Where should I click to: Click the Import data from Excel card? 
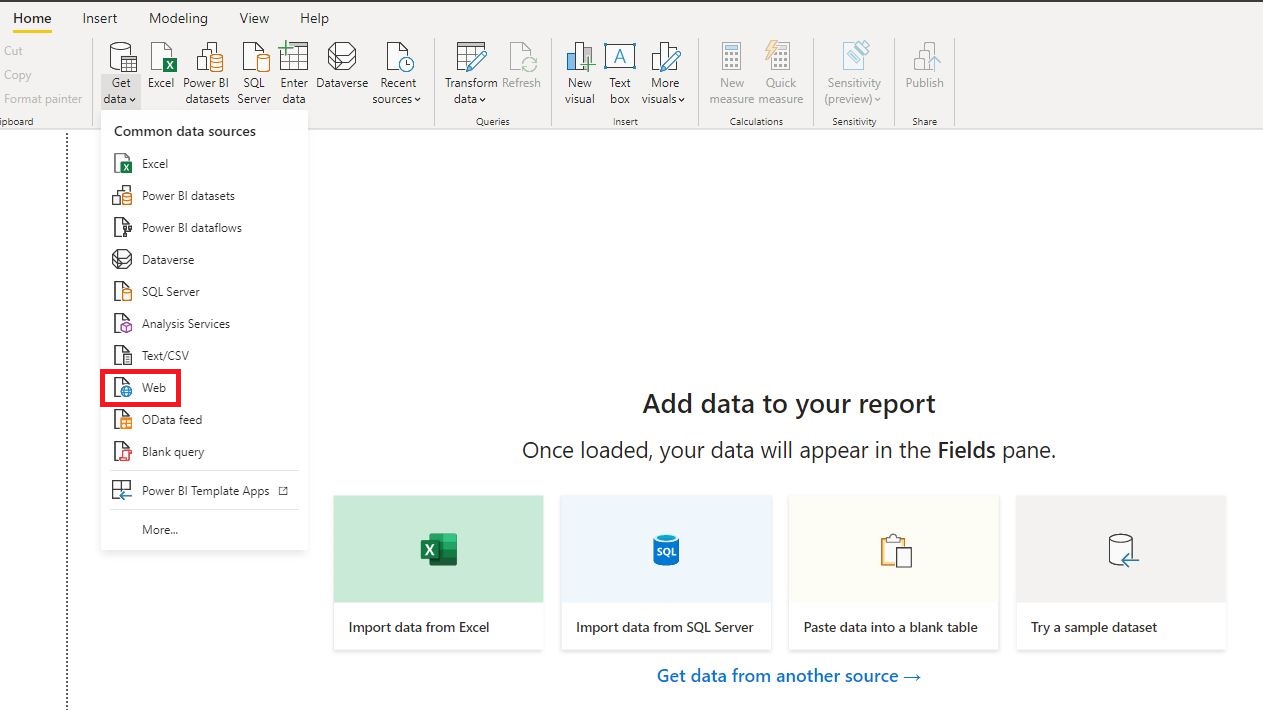pos(438,573)
